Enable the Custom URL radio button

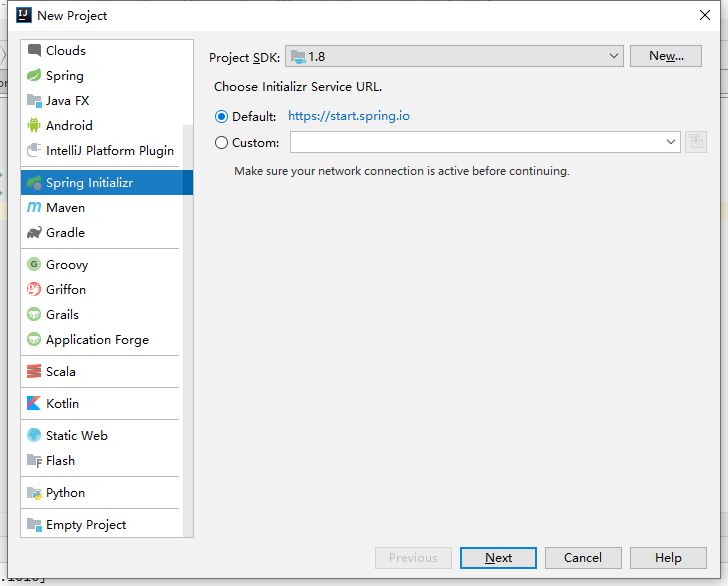point(221,143)
